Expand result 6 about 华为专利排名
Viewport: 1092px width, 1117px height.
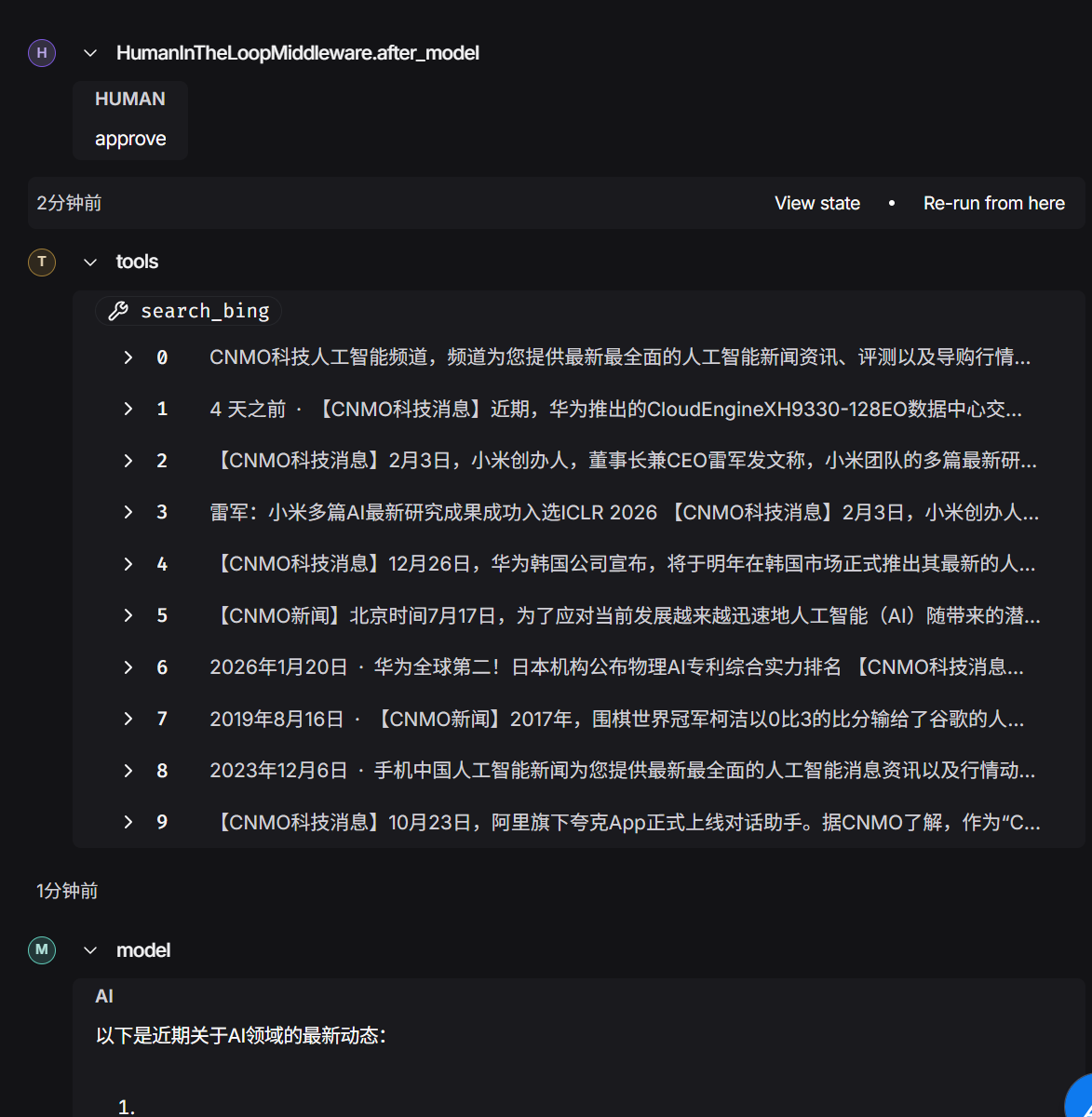[x=128, y=666]
